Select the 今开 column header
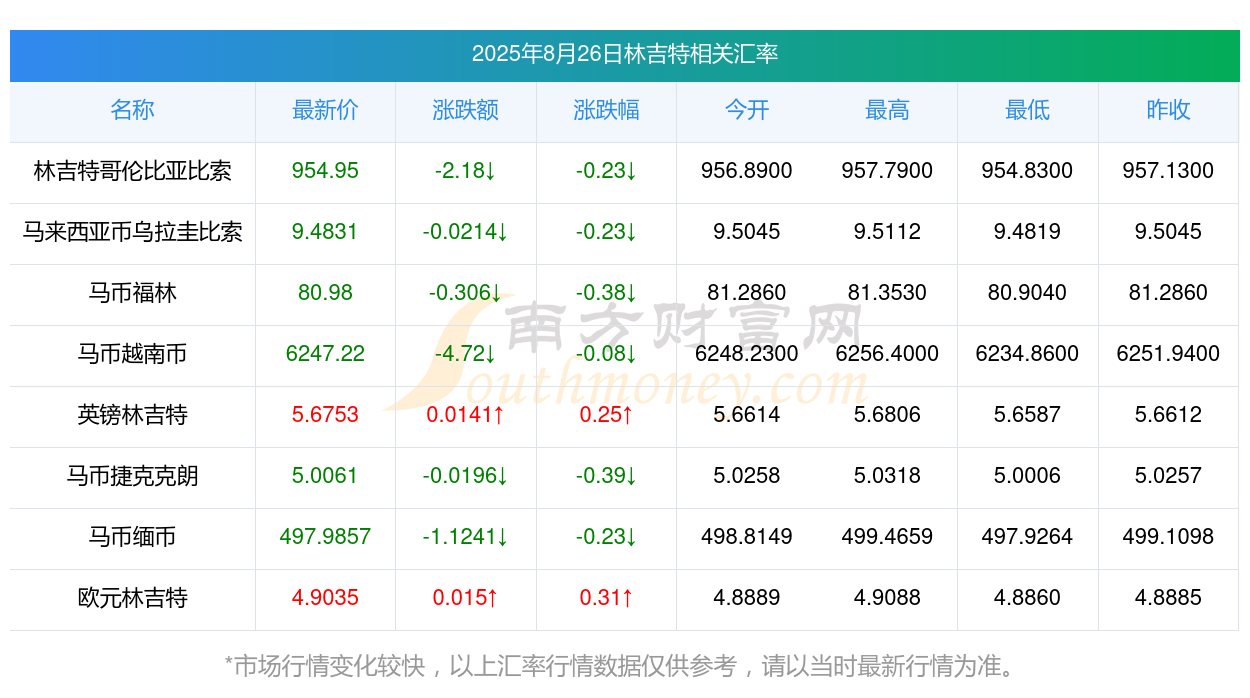 click(x=747, y=110)
